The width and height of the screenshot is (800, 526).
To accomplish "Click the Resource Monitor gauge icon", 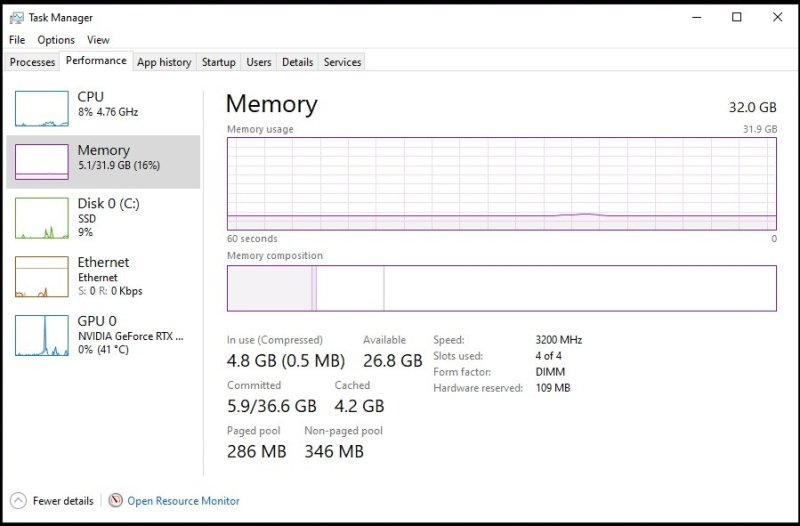I will coord(115,500).
